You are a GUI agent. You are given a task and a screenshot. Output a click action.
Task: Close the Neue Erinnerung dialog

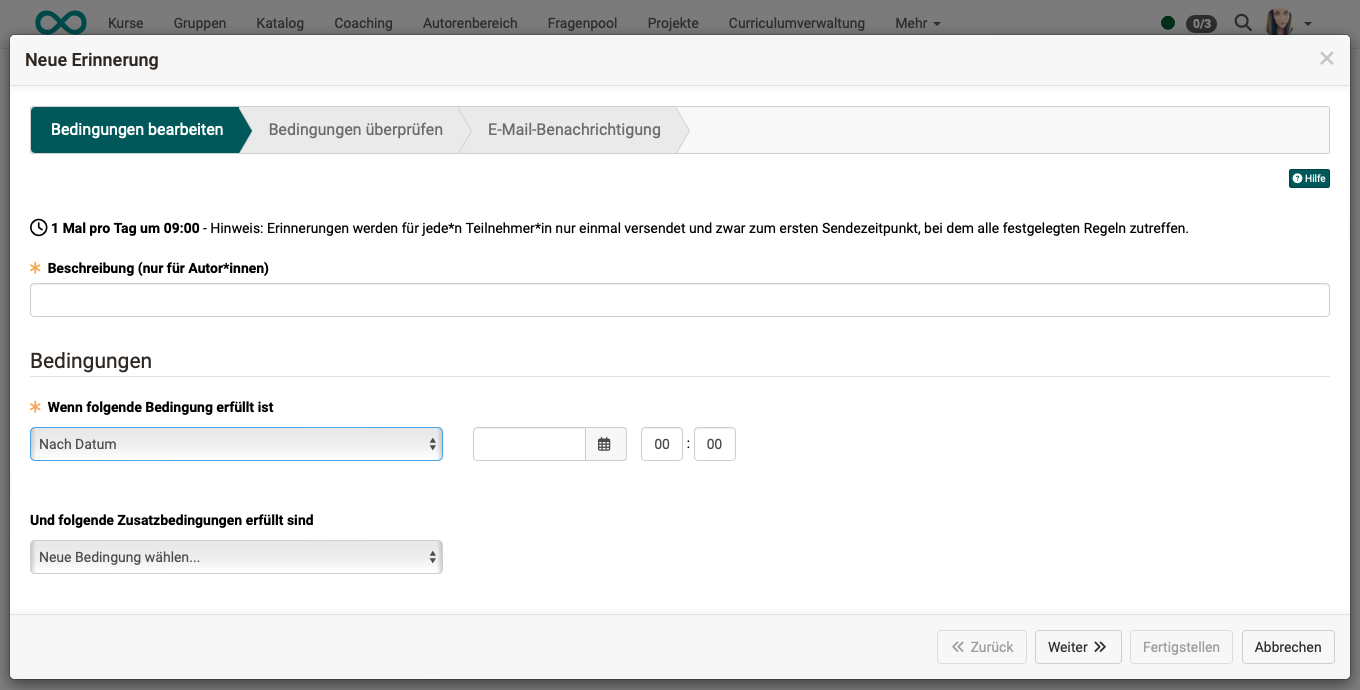(1326, 59)
